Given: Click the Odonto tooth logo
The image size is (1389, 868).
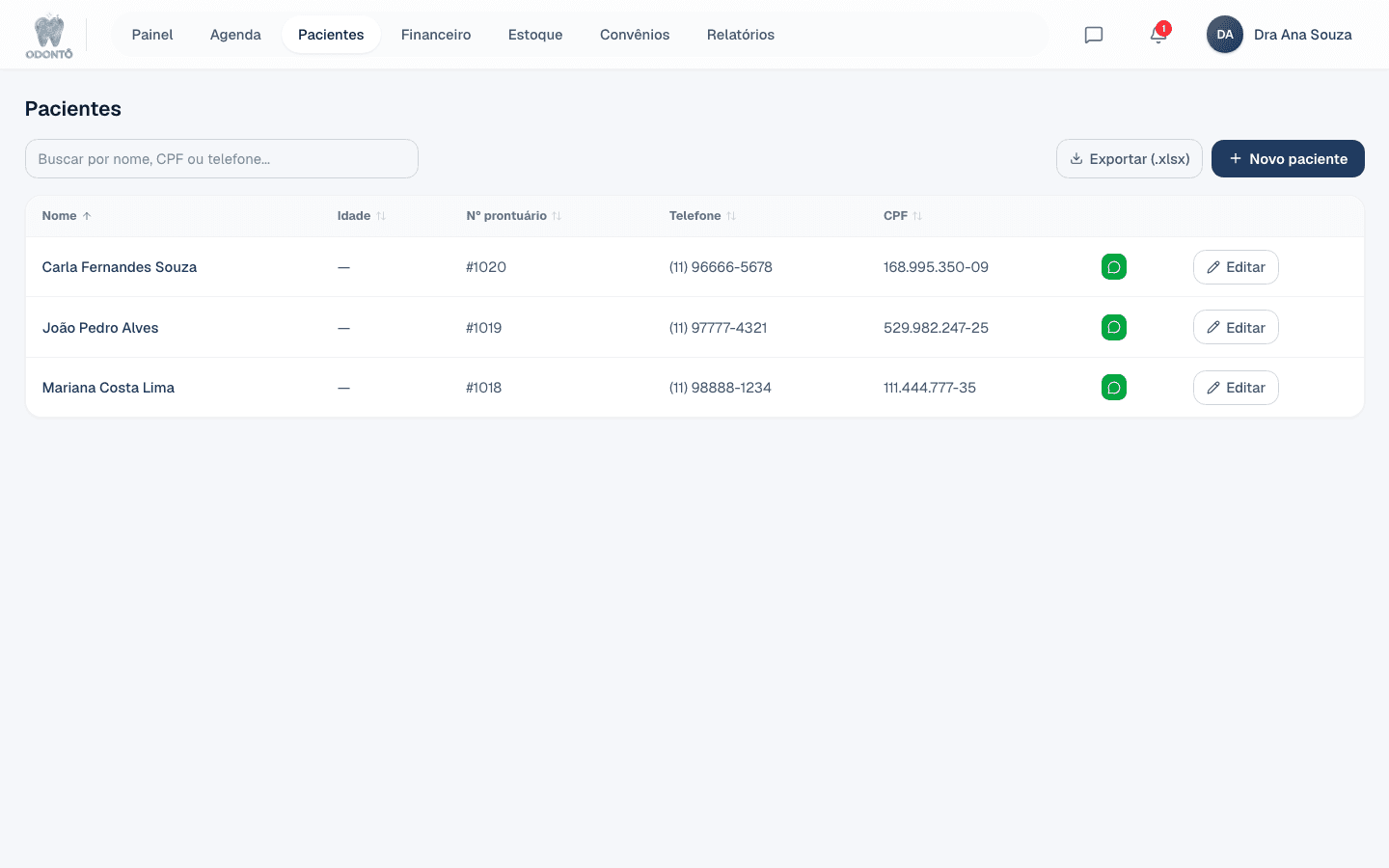Looking at the screenshot, I should [x=49, y=37].
